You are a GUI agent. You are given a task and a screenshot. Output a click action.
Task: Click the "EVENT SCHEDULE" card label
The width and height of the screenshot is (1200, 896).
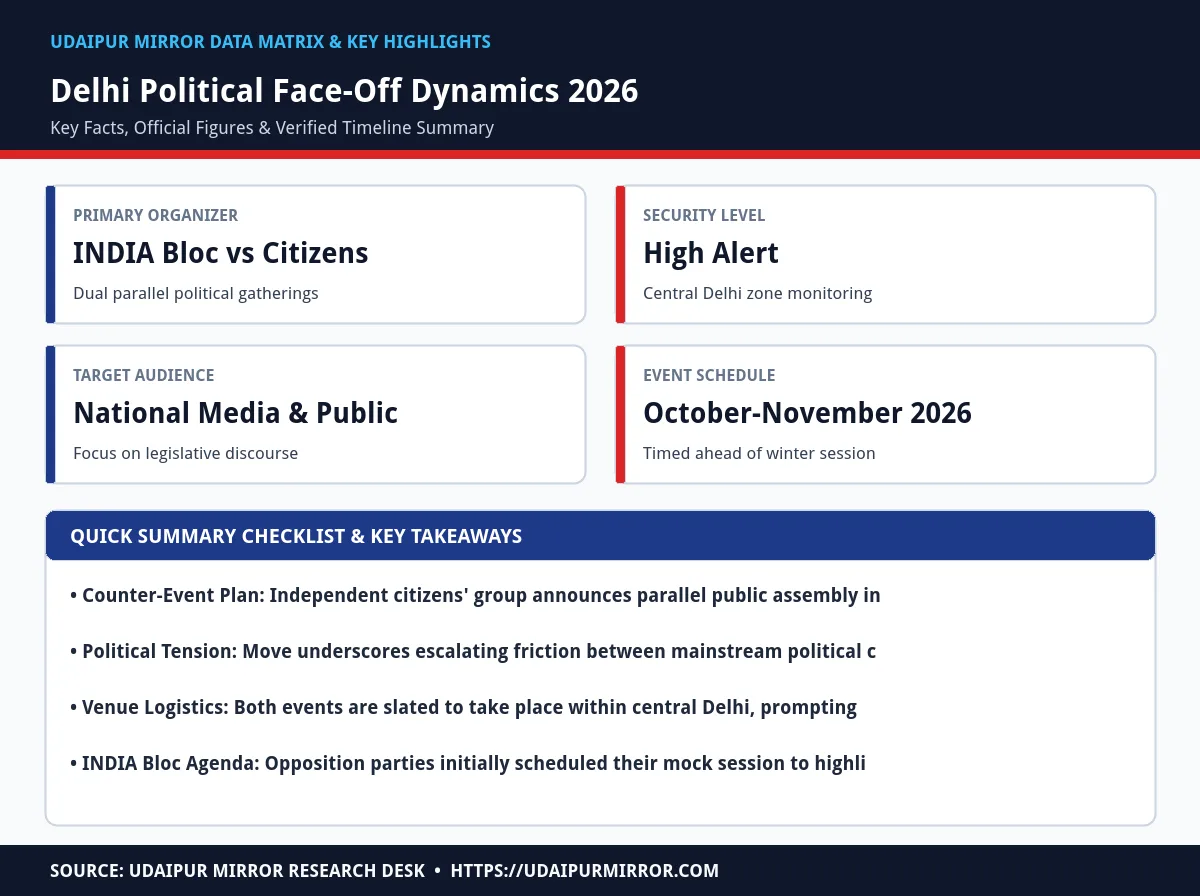(709, 375)
